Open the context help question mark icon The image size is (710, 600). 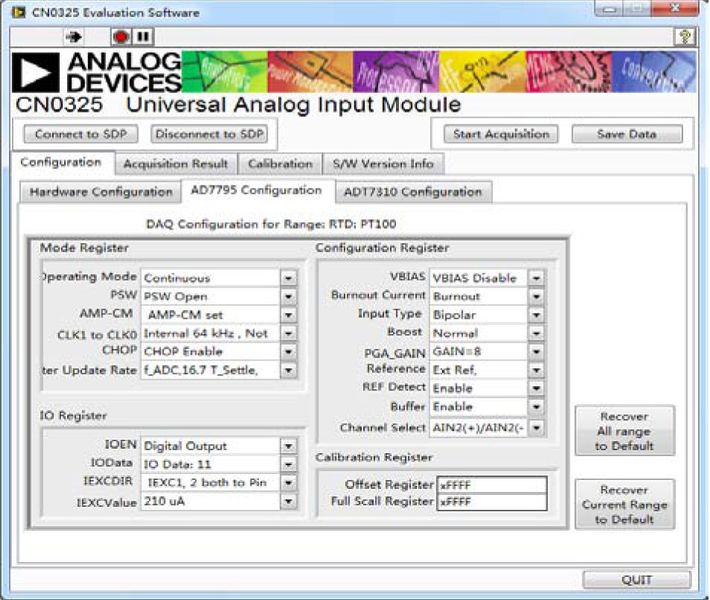(685, 37)
